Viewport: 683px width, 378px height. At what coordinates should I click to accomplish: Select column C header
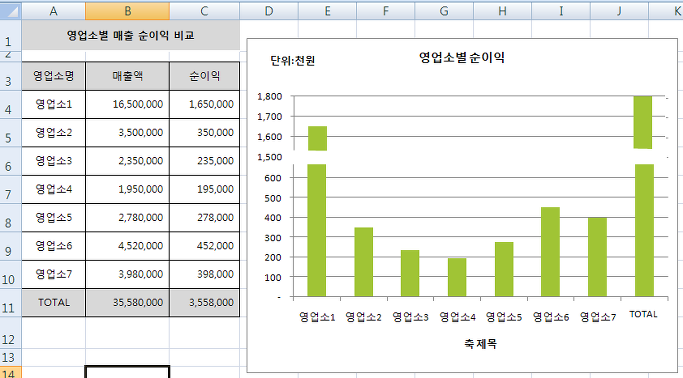(x=204, y=11)
